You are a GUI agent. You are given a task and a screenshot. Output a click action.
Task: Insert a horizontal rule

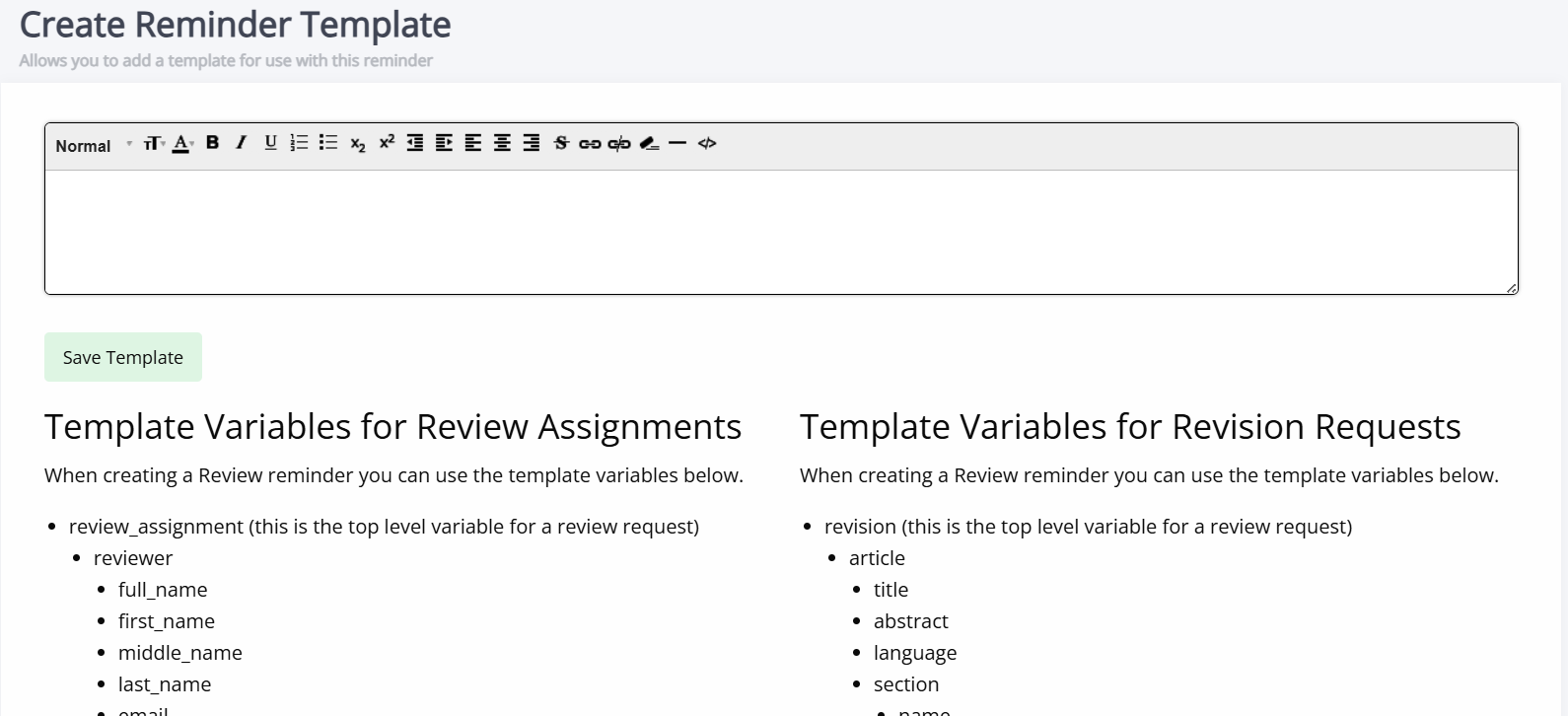[x=677, y=143]
